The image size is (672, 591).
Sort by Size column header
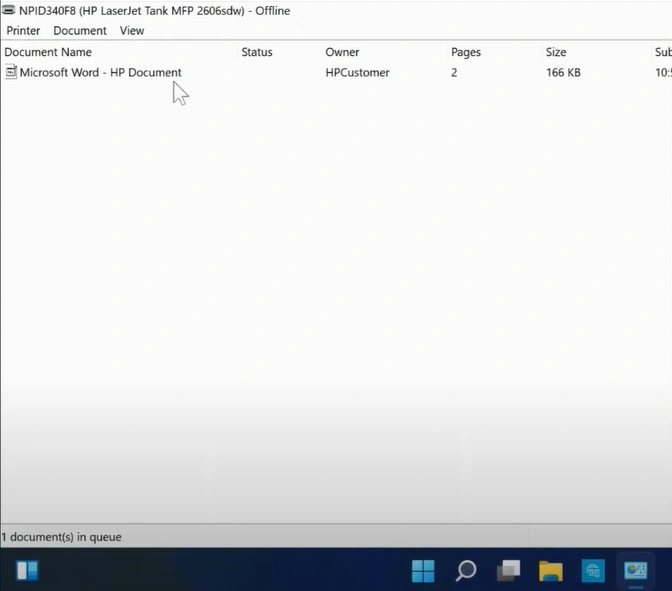(556, 52)
